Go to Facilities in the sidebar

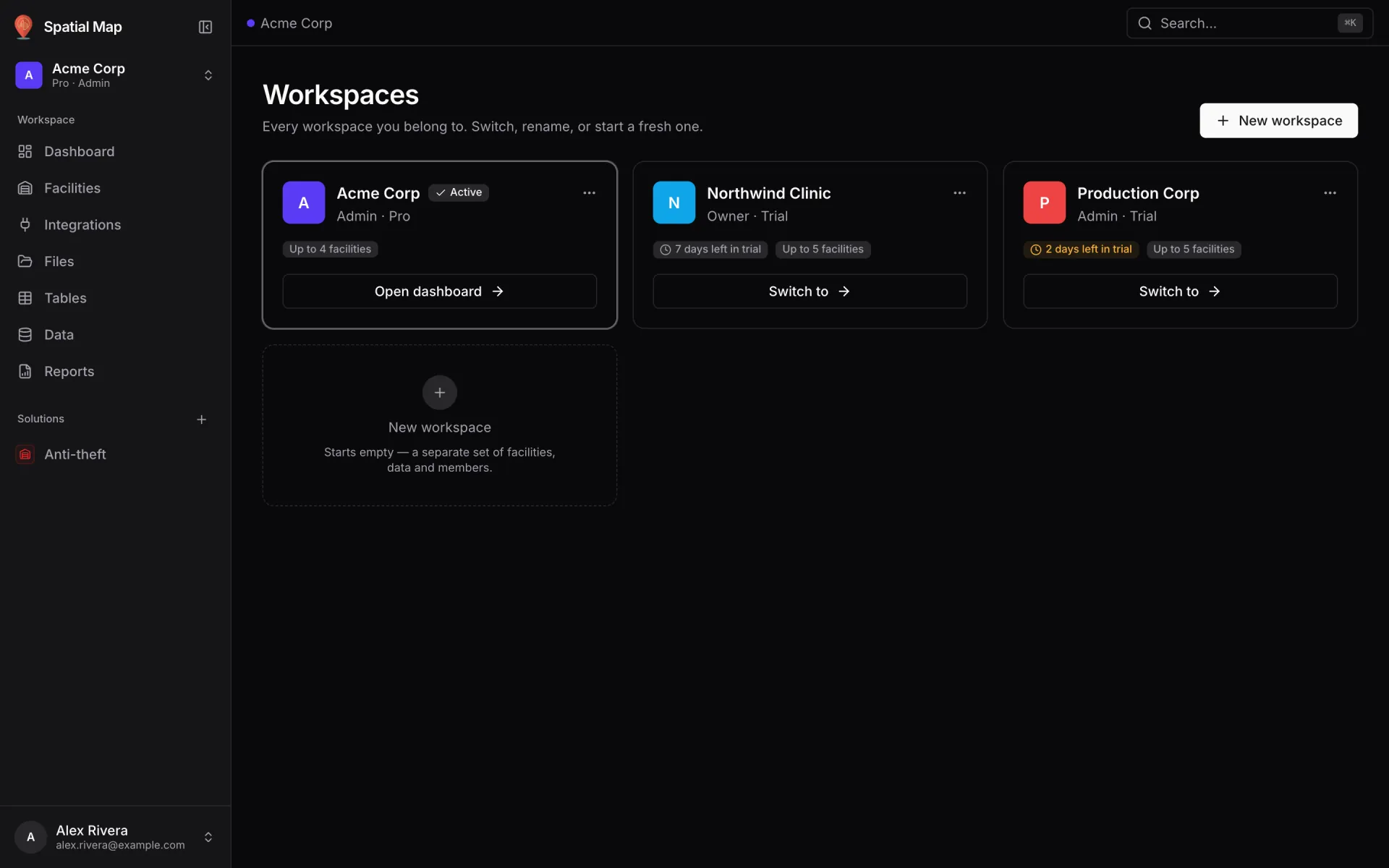pos(115,188)
